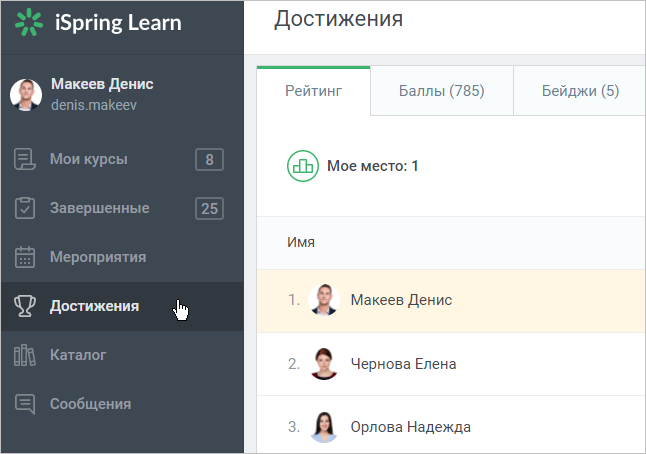Click the Имя column header
The width and height of the screenshot is (646, 454).
(x=301, y=242)
